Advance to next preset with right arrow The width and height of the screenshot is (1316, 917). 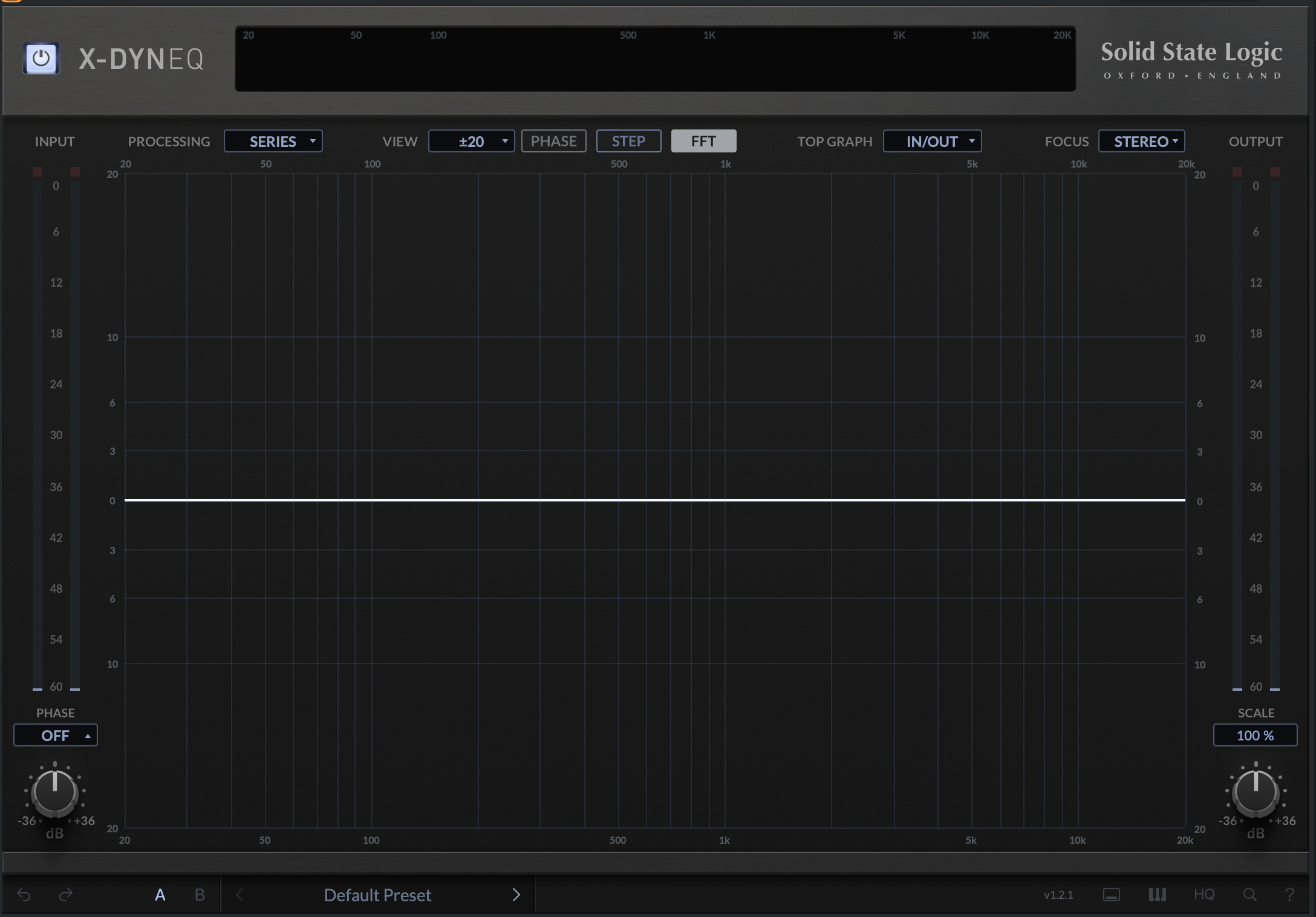(516, 895)
